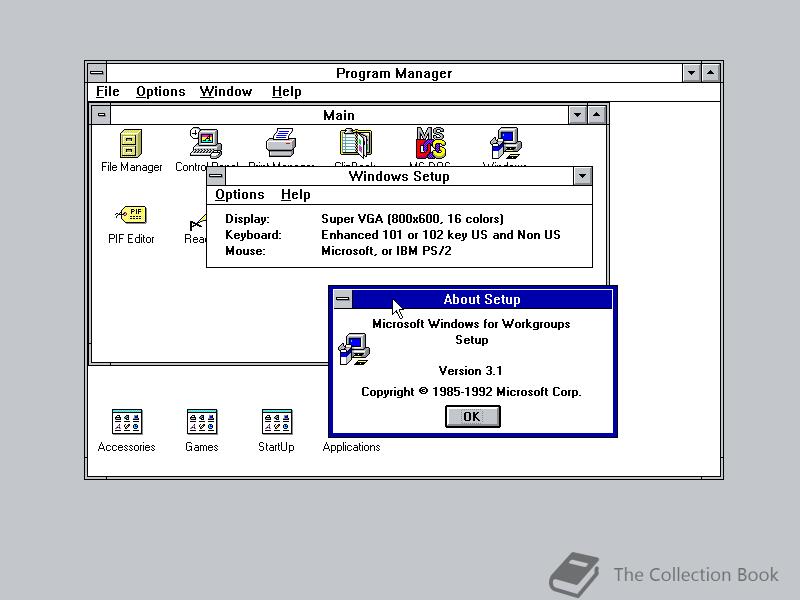Viewport: 800px width, 600px height.
Task: Open the Control Panel icon
Action: point(206,143)
